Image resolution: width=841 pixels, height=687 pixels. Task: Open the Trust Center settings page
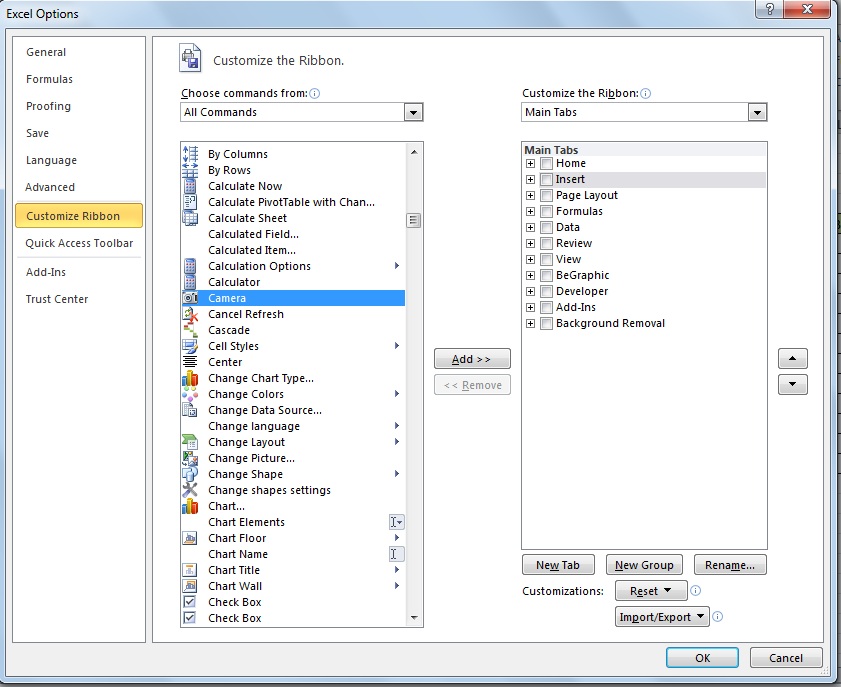(59, 299)
